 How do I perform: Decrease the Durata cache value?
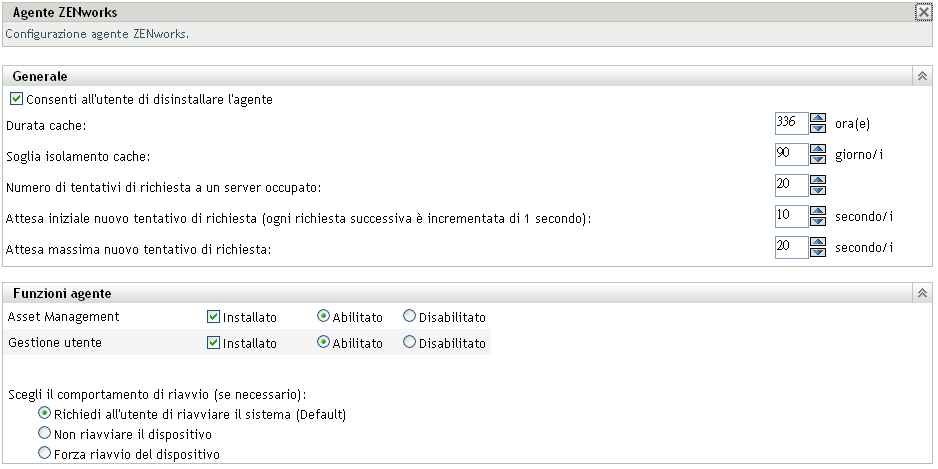[x=818, y=130]
